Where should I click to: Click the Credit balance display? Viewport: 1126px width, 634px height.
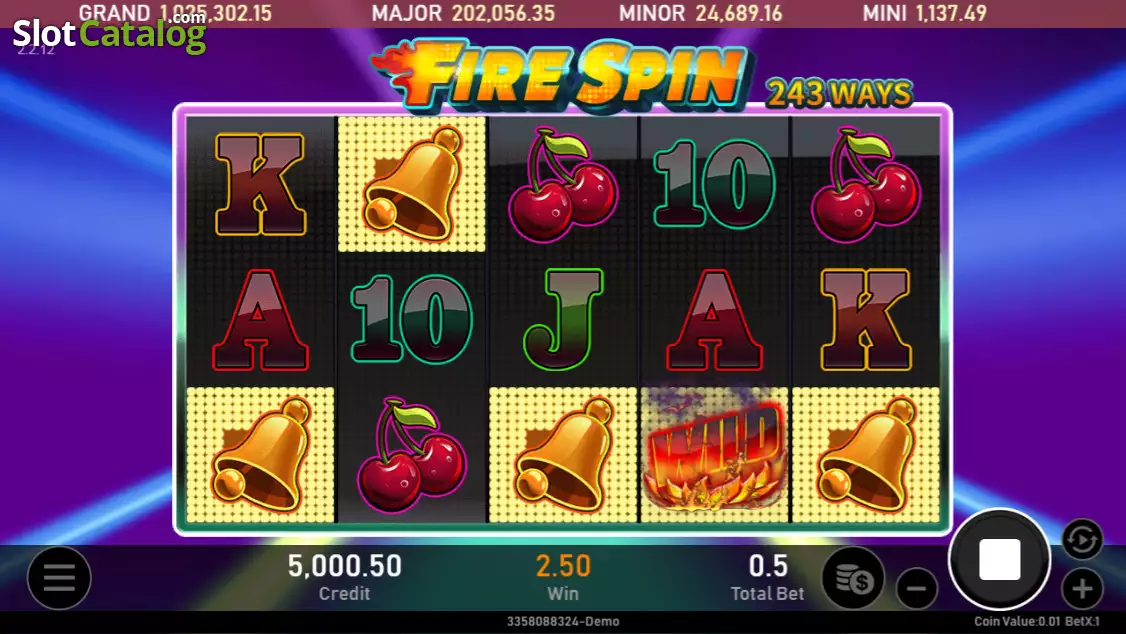(x=345, y=577)
